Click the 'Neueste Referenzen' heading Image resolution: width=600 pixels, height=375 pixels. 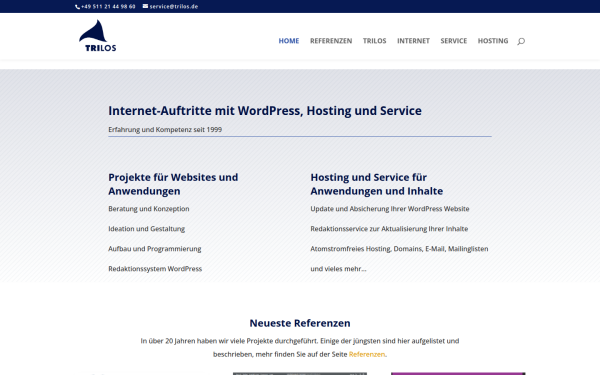pyautogui.click(x=300, y=323)
